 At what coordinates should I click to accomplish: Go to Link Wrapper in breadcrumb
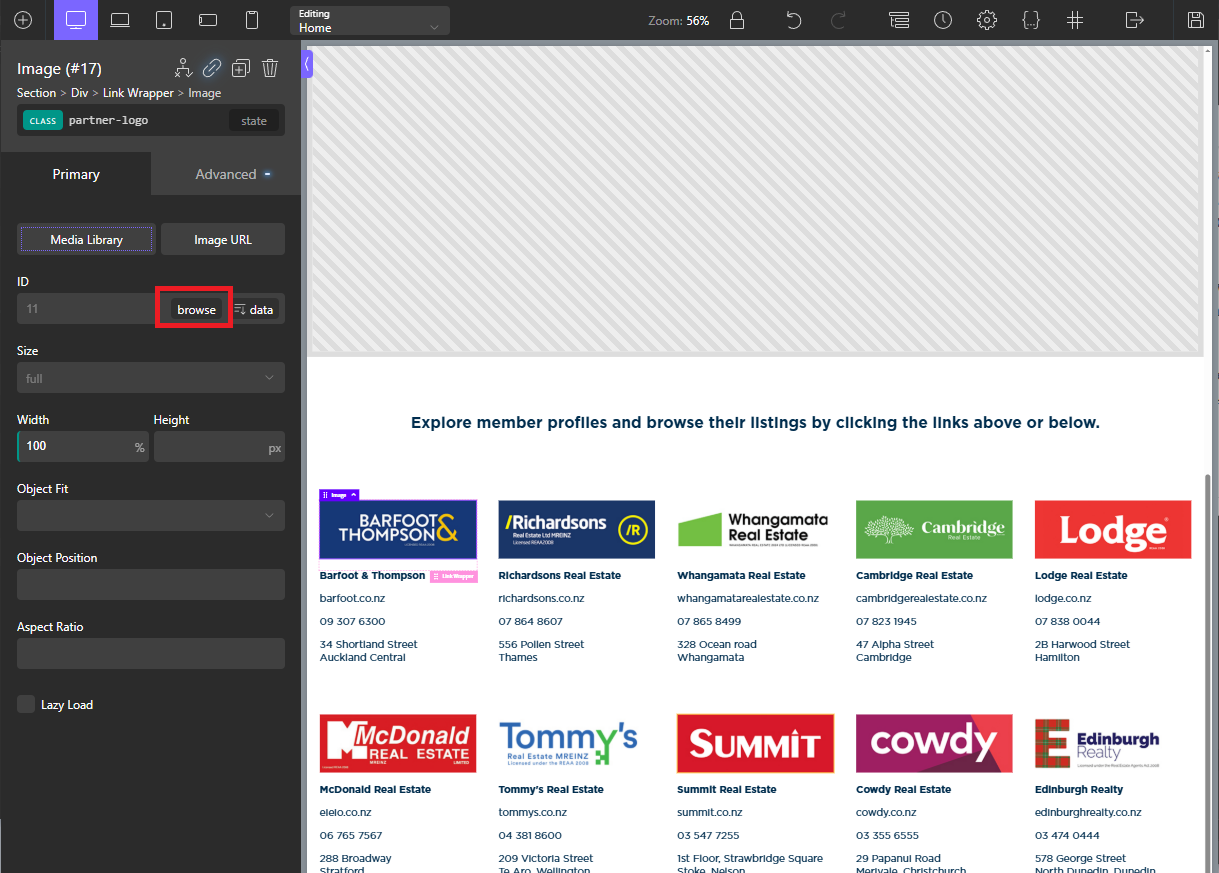(x=139, y=93)
